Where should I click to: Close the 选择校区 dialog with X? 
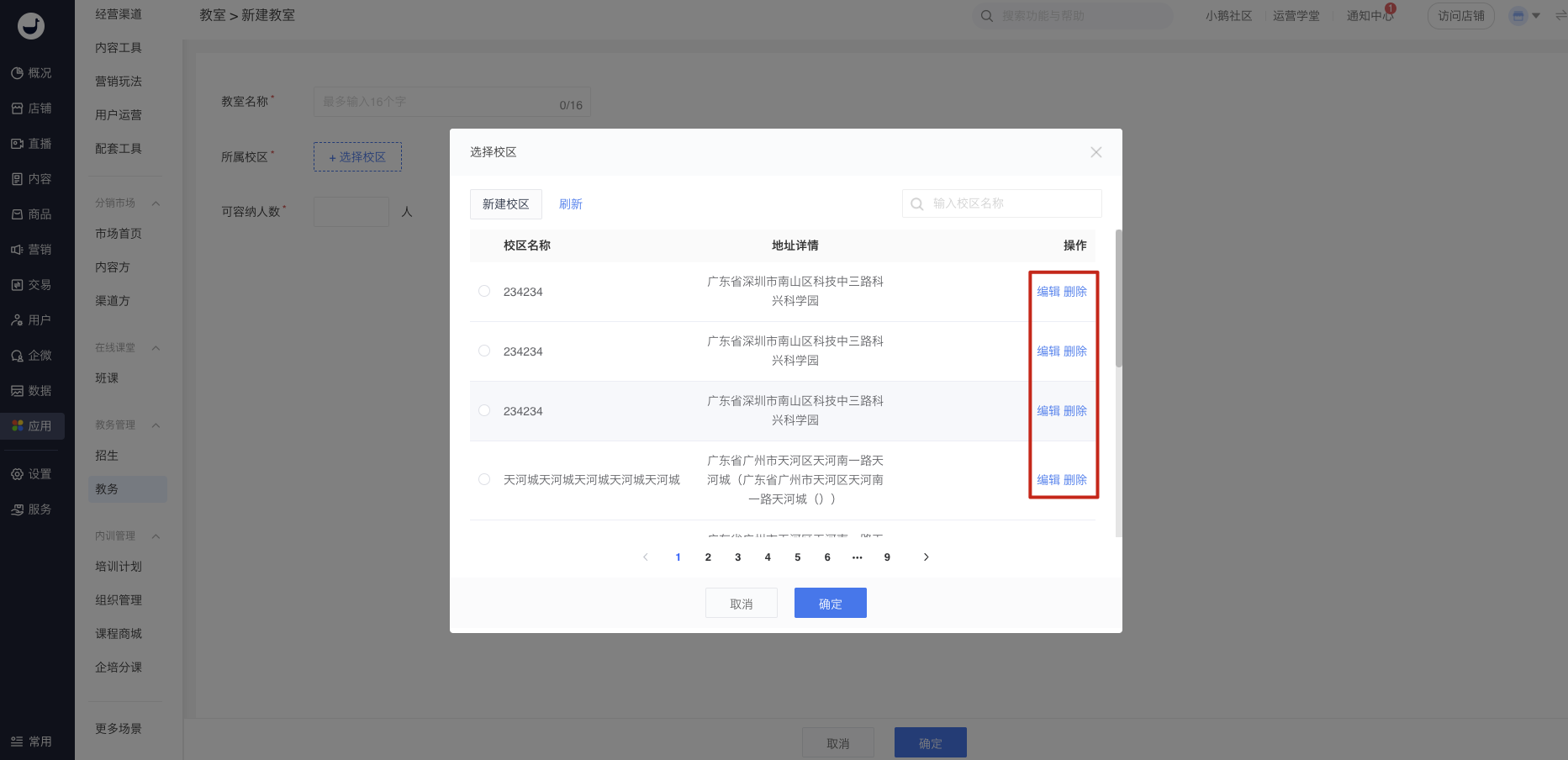1095,152
